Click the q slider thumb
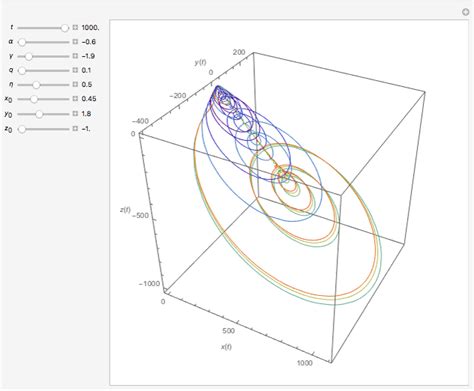 click(x=22, y=71)
